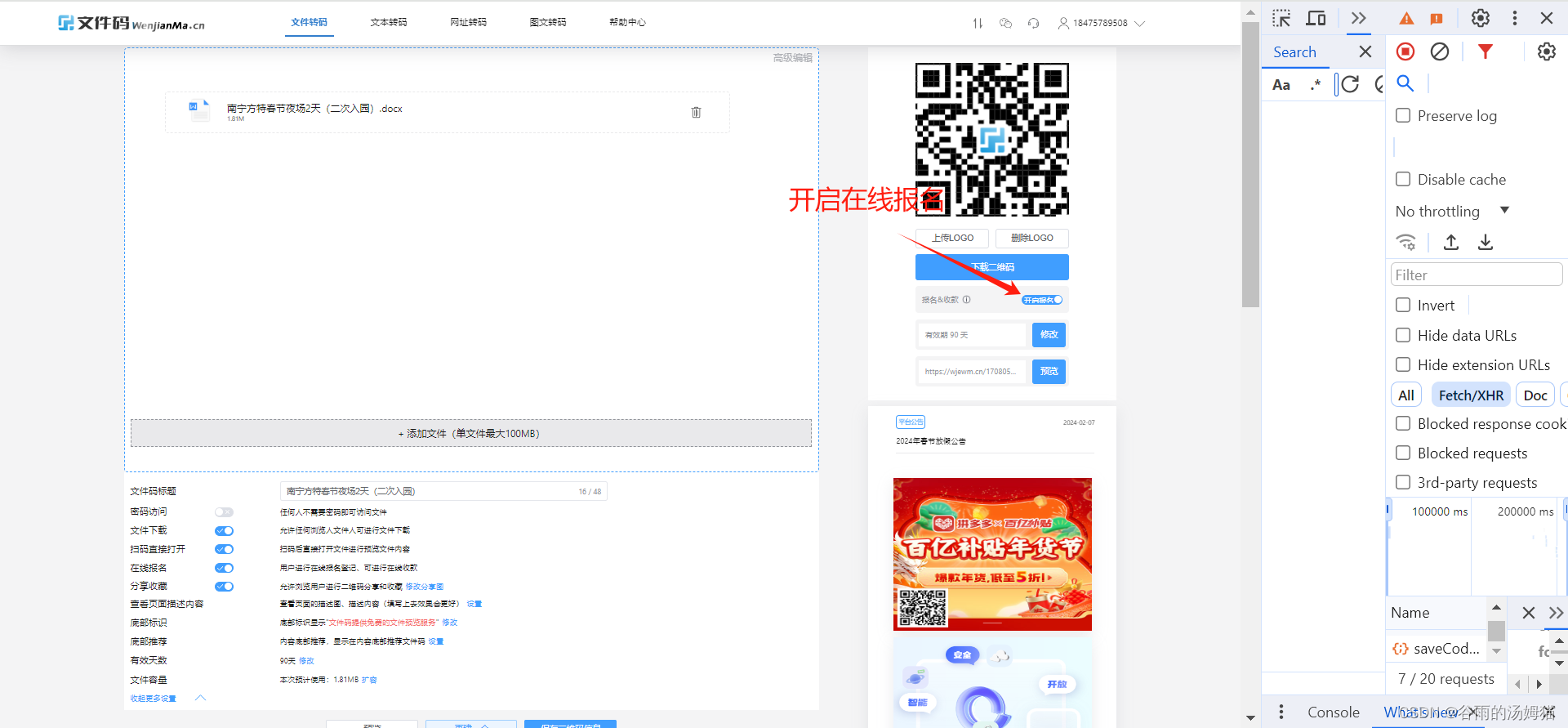Click the 修改分享图 link
The width and height of the screenshot is (1568, 728).
(x=425, y=587)
